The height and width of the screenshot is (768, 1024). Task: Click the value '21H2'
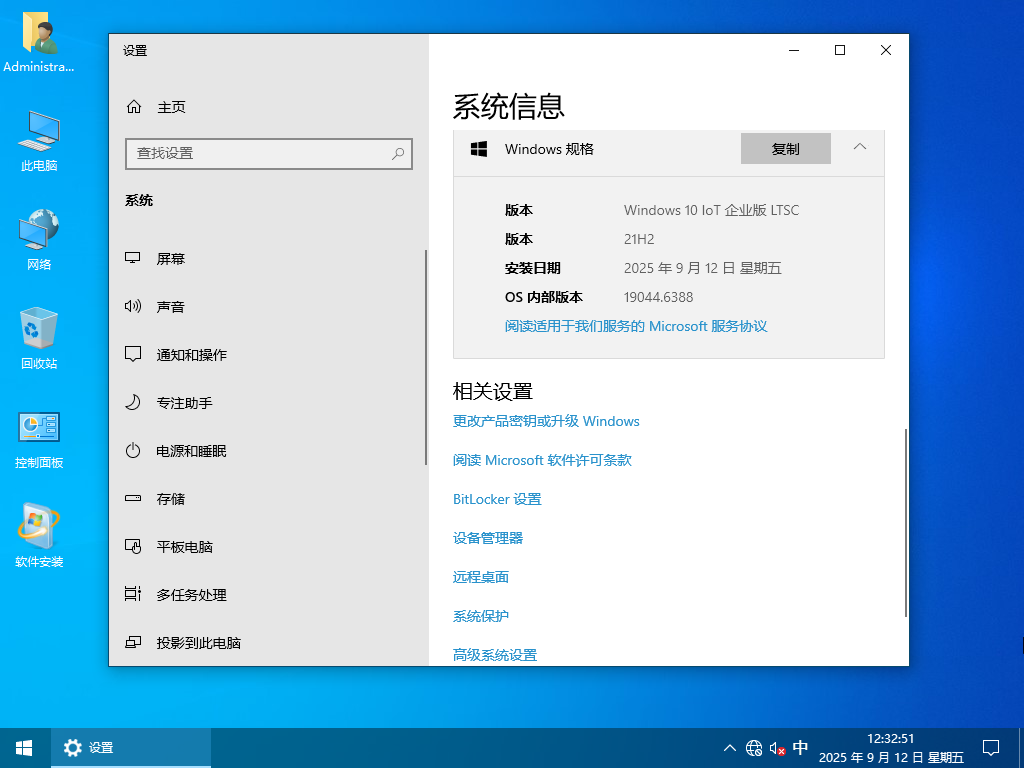click(639, 239)
